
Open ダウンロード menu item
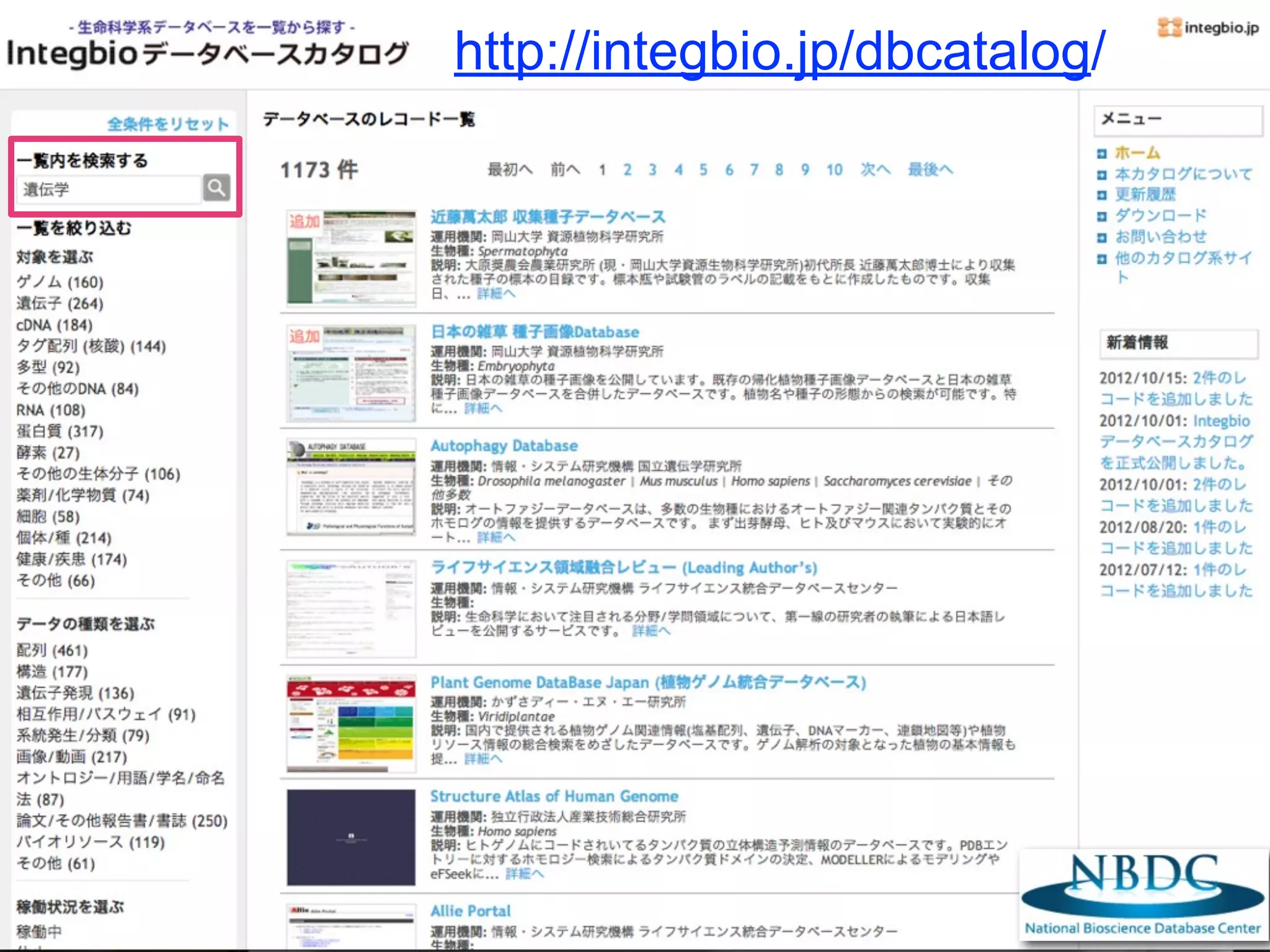[x=1161, y=216]
